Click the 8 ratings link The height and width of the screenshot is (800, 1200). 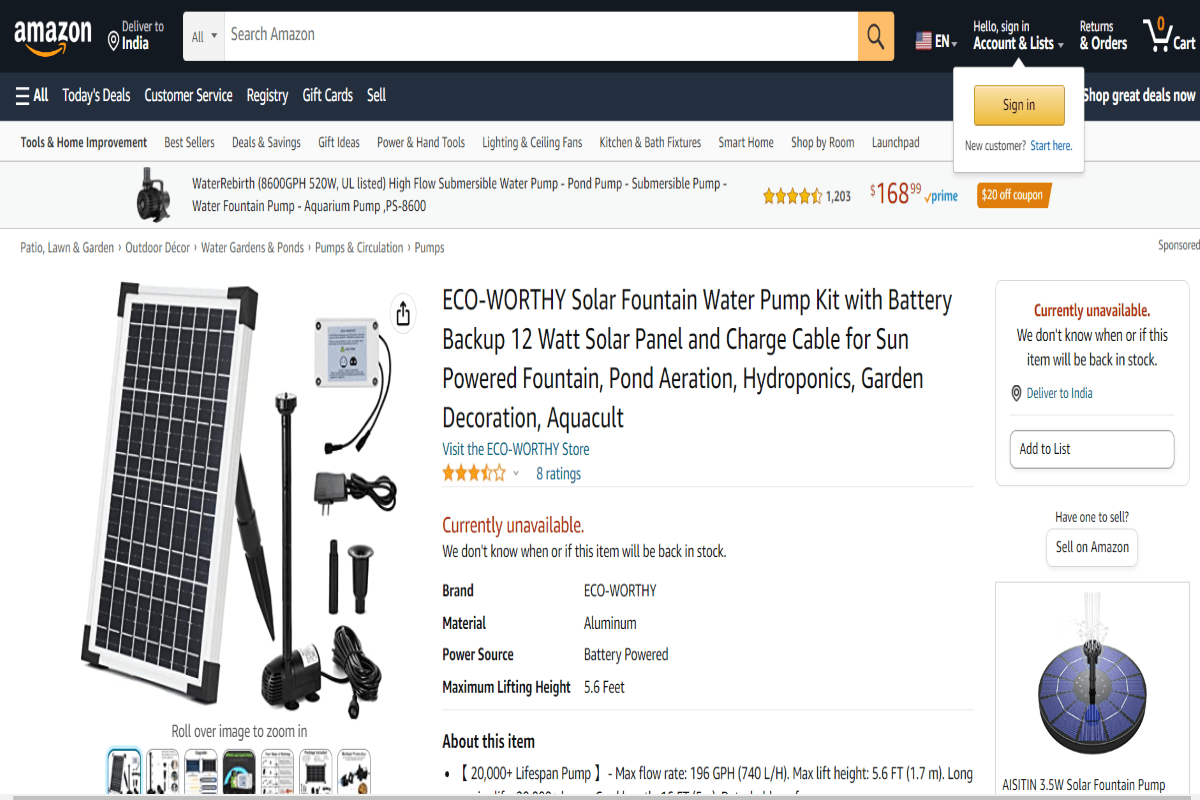coord(558,473)
